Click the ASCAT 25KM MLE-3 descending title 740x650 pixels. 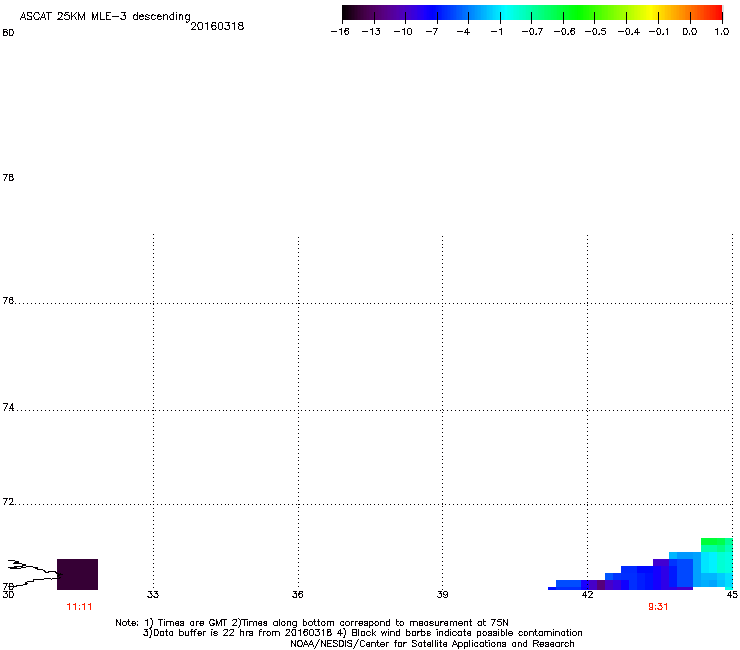pos(105,17)
